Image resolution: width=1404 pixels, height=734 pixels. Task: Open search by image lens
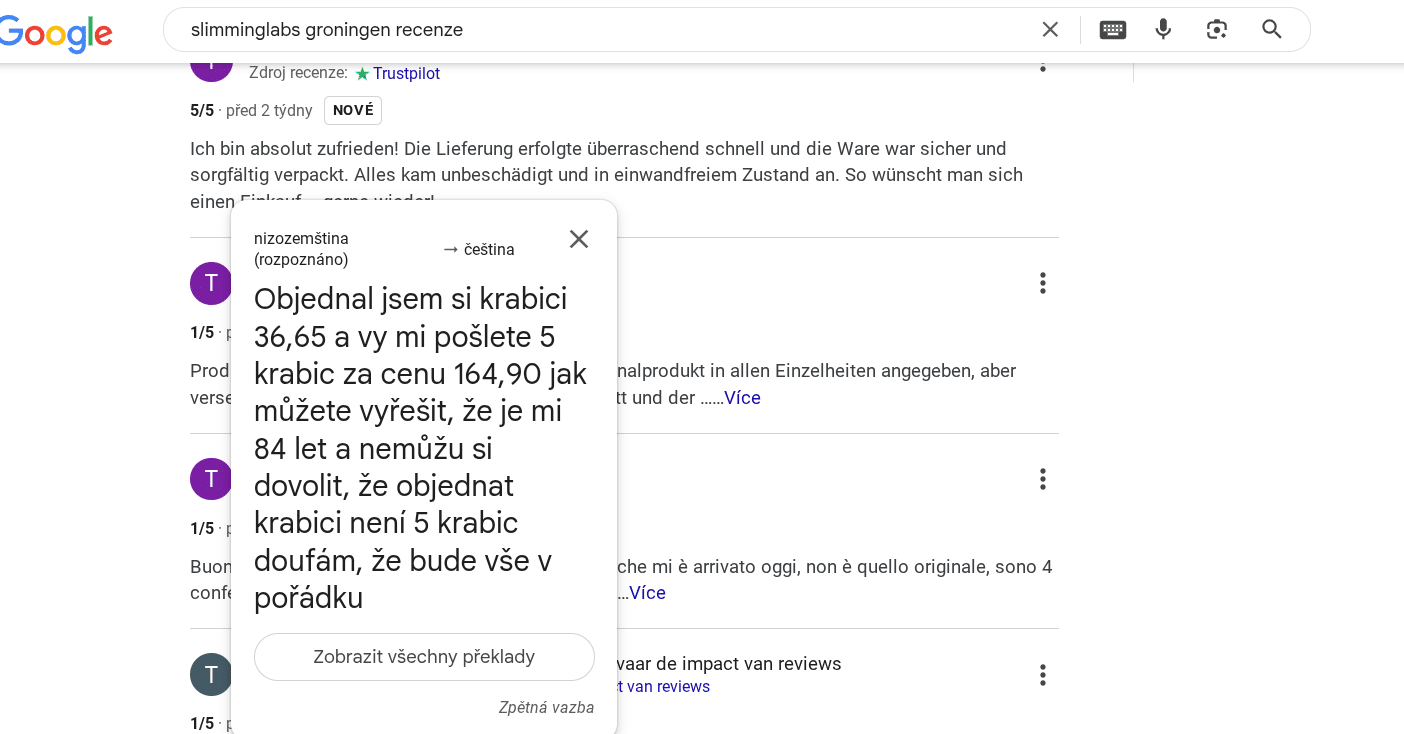[1217, 29]
